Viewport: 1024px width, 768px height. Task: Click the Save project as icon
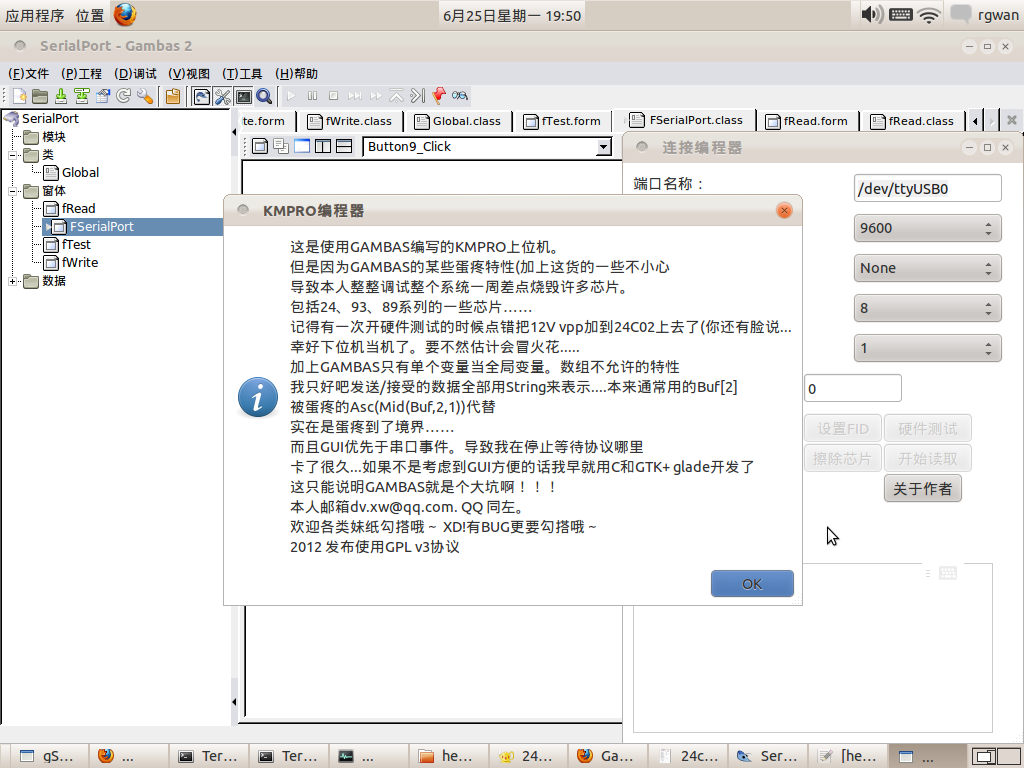pos(82,97)
